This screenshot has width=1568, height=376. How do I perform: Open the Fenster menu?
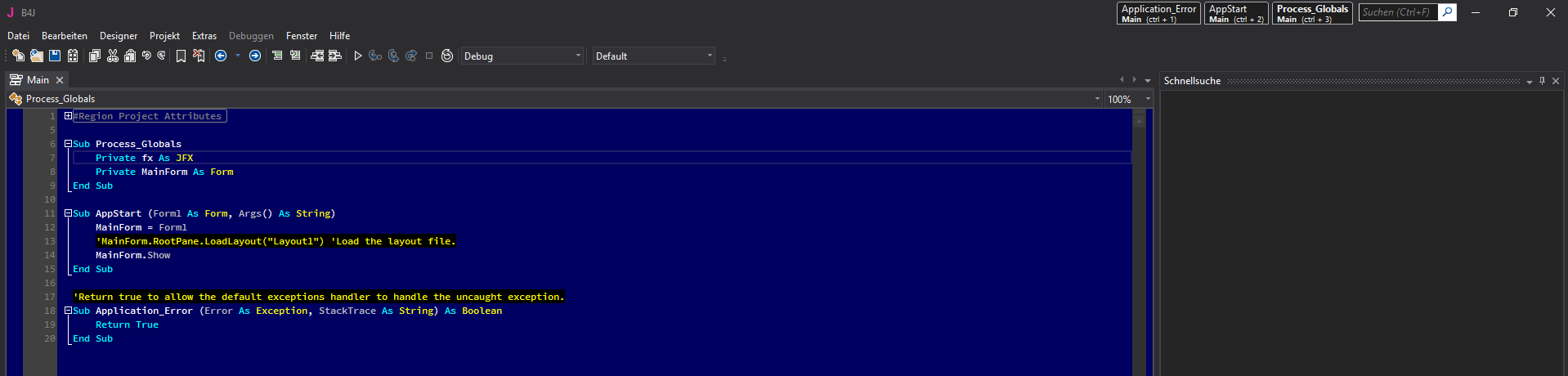pos(302,36)
